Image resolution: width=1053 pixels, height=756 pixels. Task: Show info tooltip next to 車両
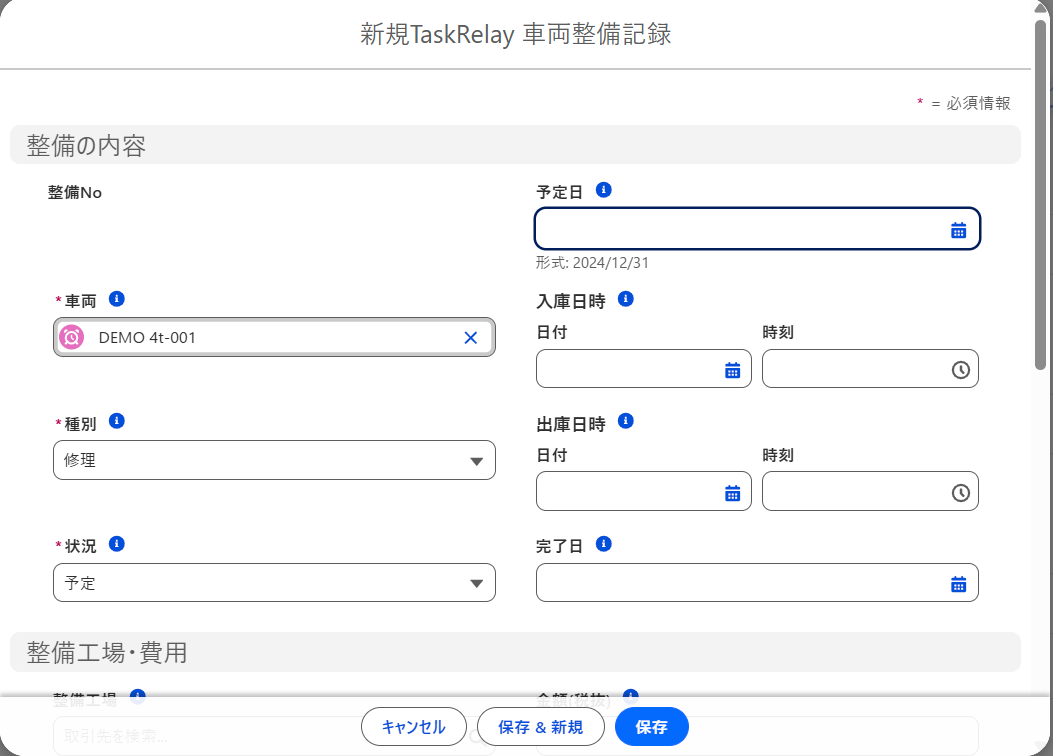click(117, 299)
